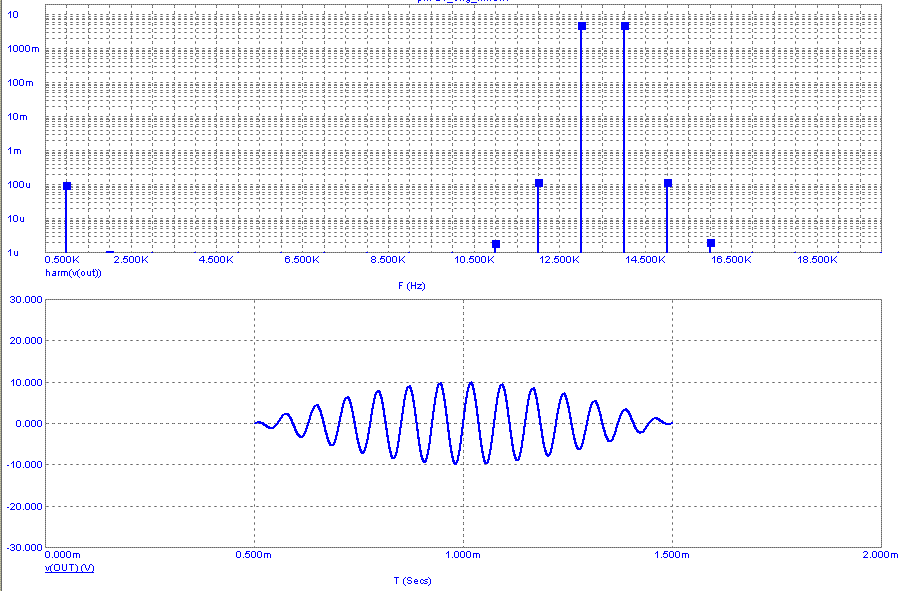Click the 100u magnitude axis label
This screenshot has width=901, height=591.
point(19,184)
